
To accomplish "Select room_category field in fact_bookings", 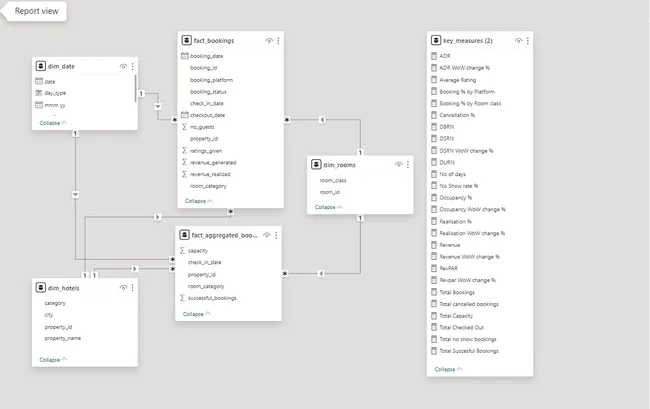I will click(x=208, y=186).
